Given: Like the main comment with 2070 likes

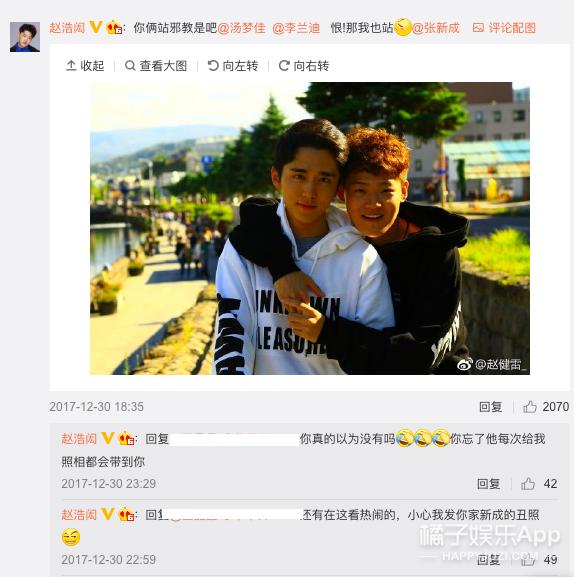Looking at the screenshot, I should coord(546,407).
